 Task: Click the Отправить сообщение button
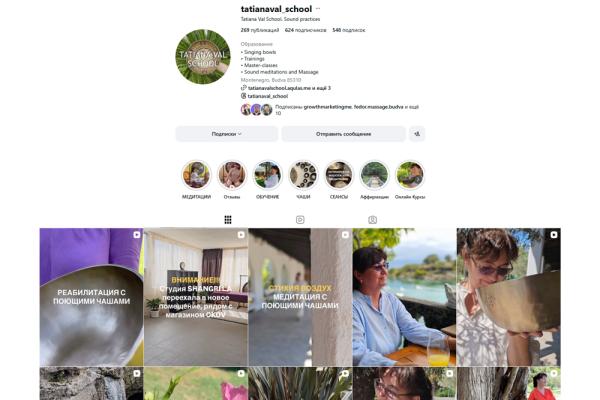pyautogui.click(x=343, y=134)
